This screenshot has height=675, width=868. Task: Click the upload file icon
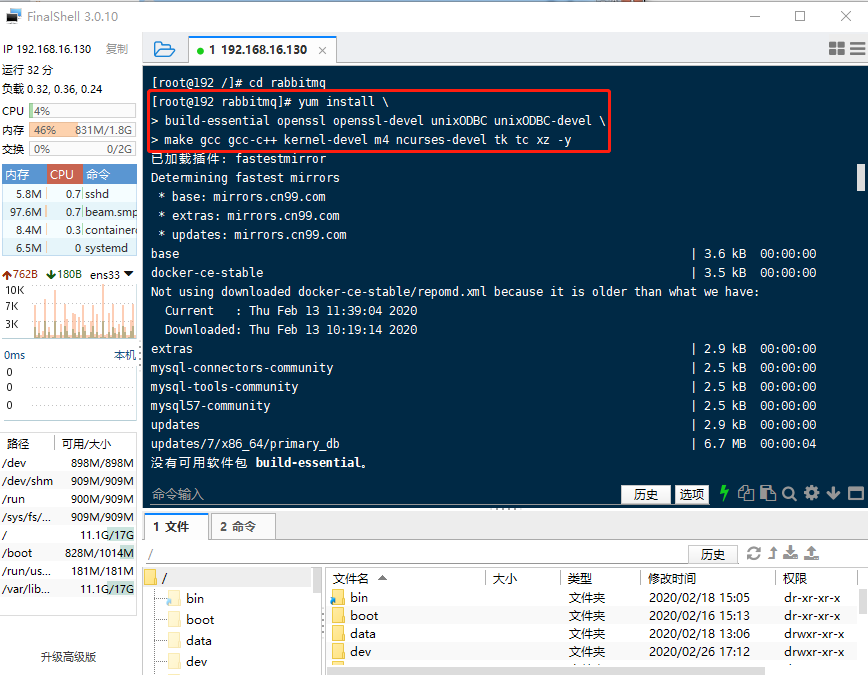pos(811,552)
